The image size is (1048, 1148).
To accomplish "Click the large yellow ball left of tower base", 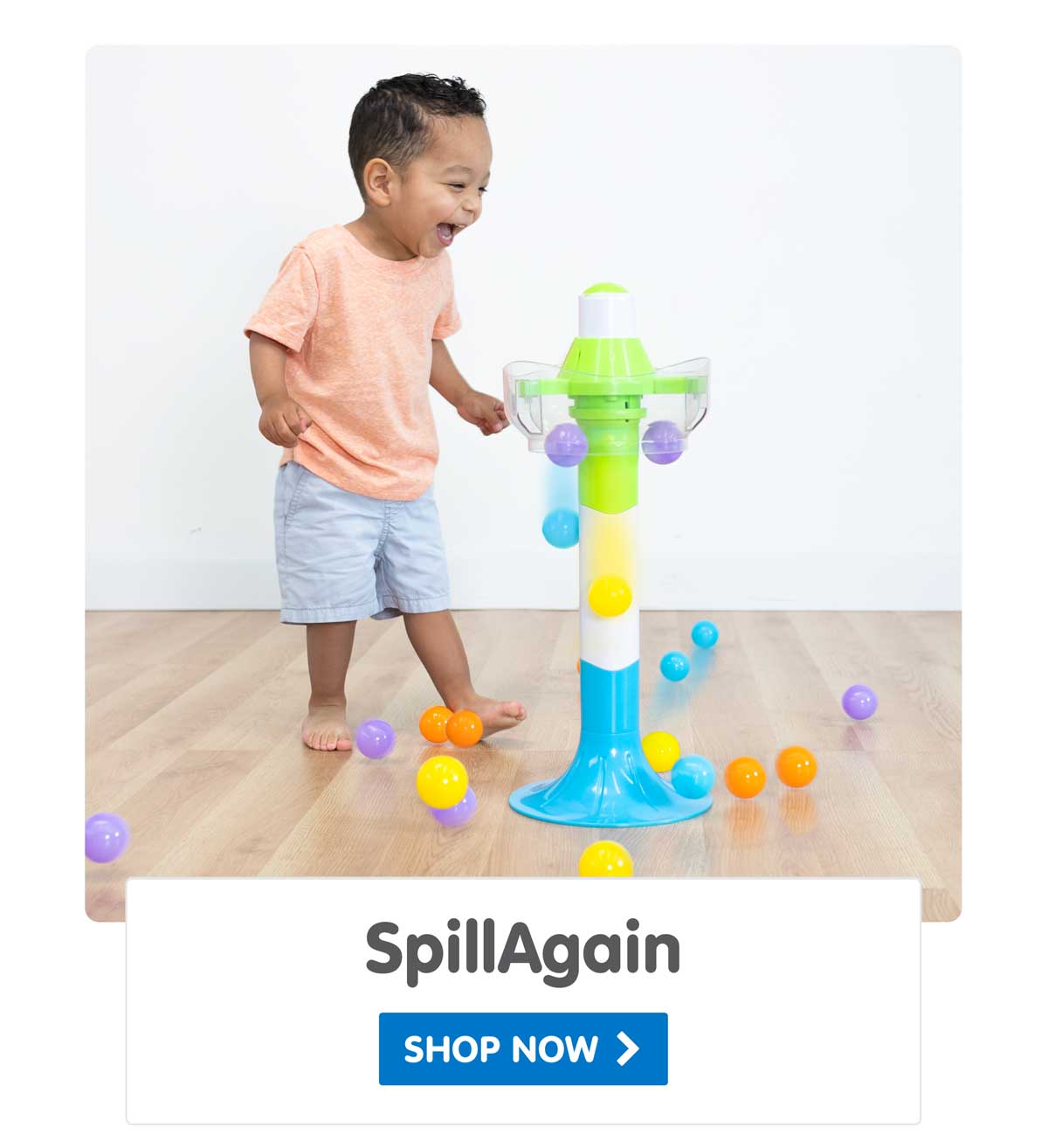I will click(442, 781).
